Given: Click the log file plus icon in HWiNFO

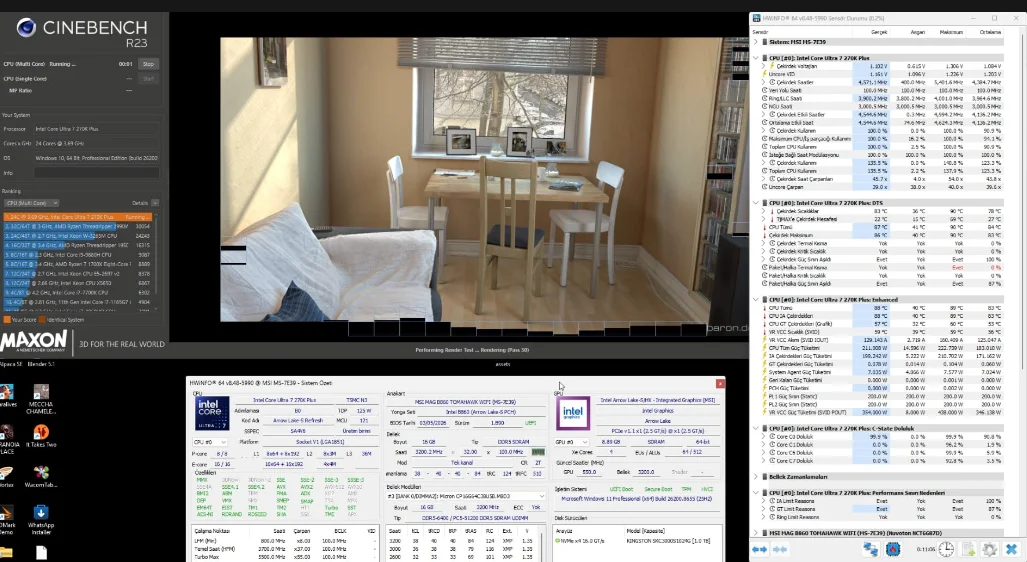Looking at the screenshot, I should point(969,549).
